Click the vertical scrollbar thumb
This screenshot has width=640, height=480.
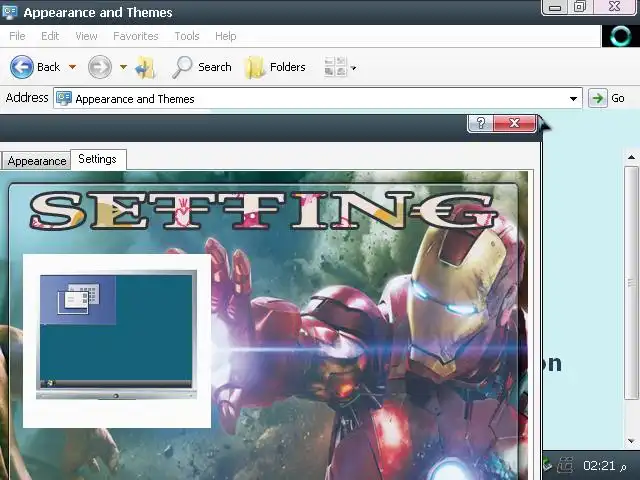[631, 282]
